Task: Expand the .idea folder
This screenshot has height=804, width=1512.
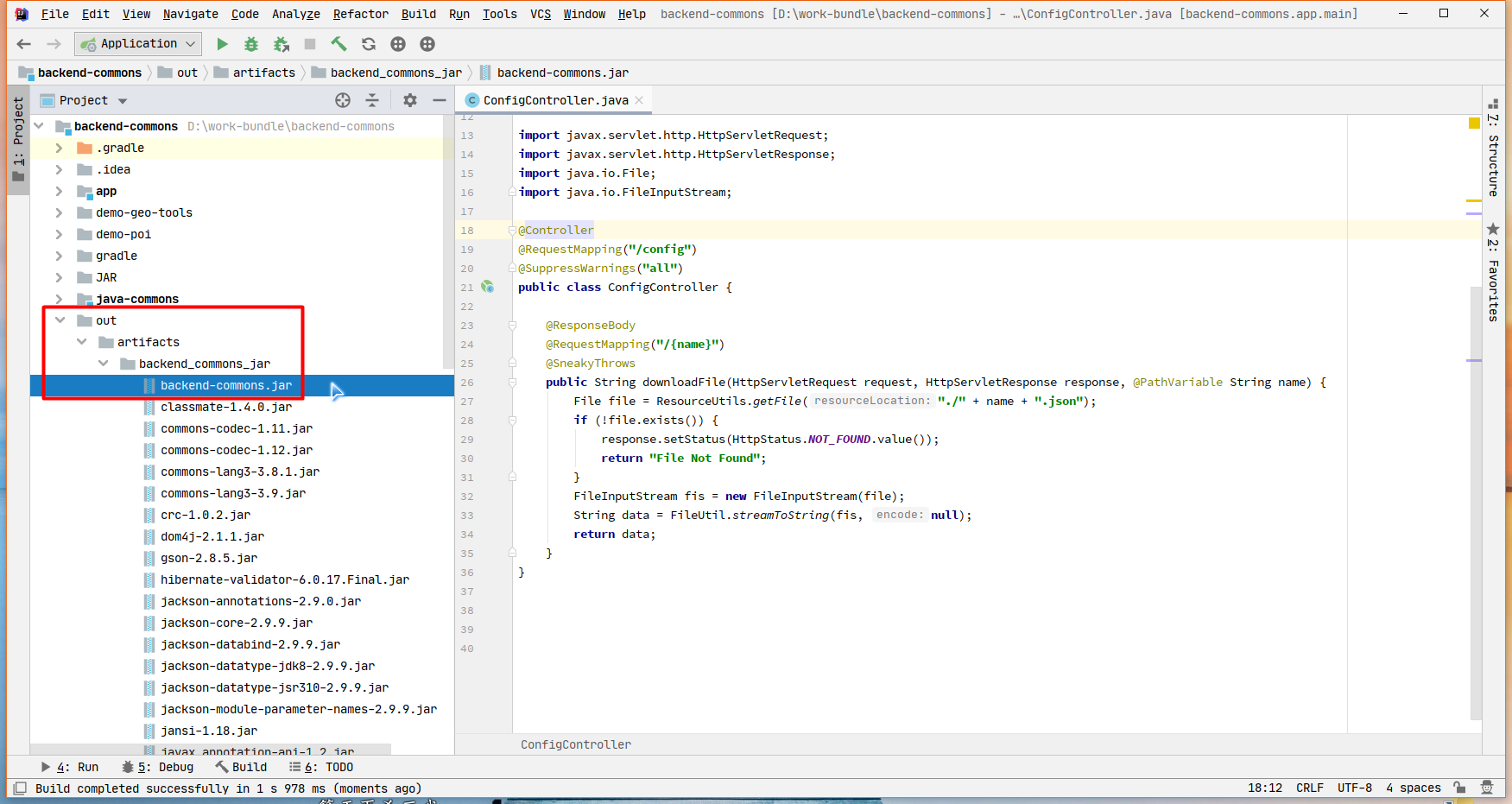Action: click(x=59, y=169)
